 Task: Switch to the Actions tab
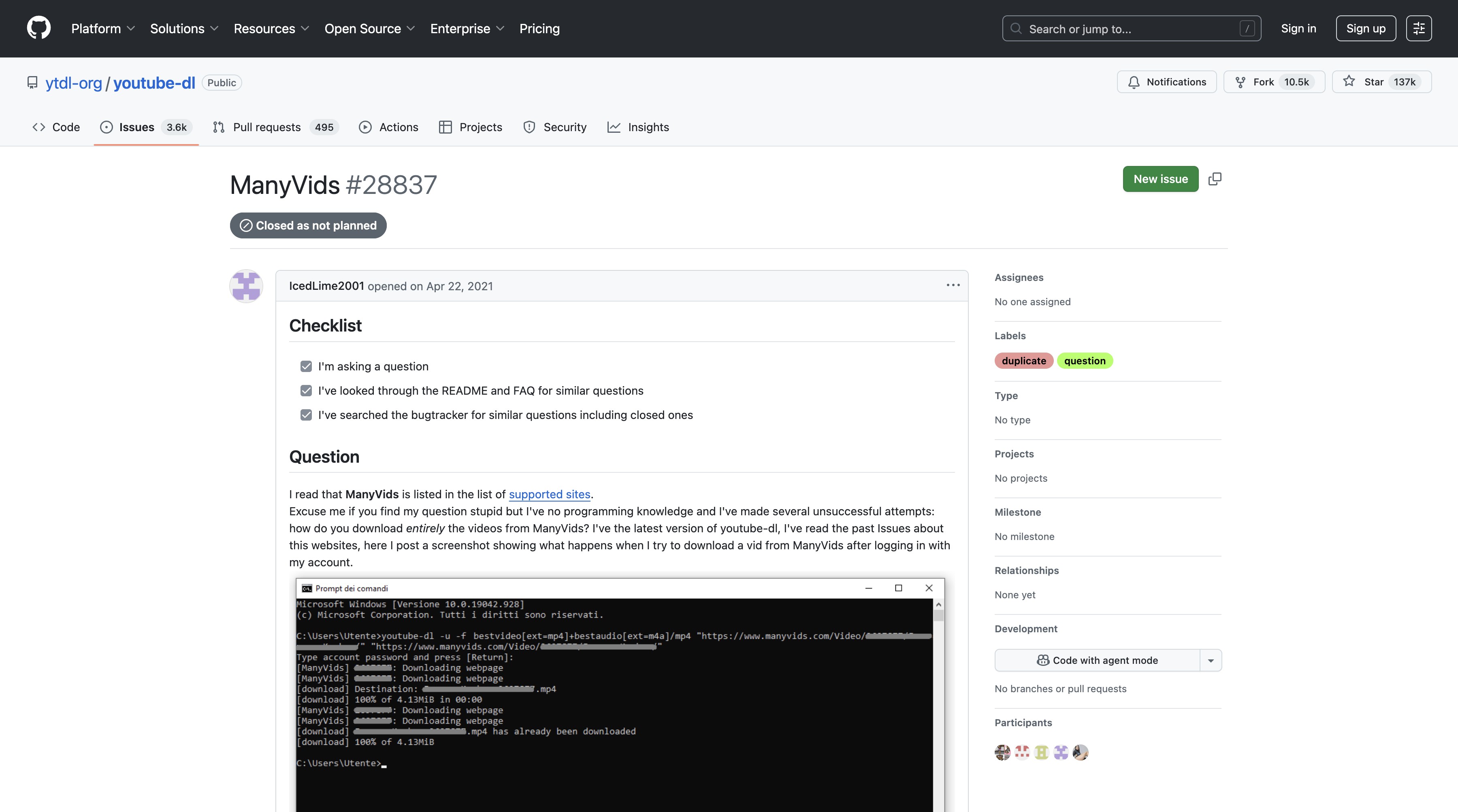(x=388, y=128)
